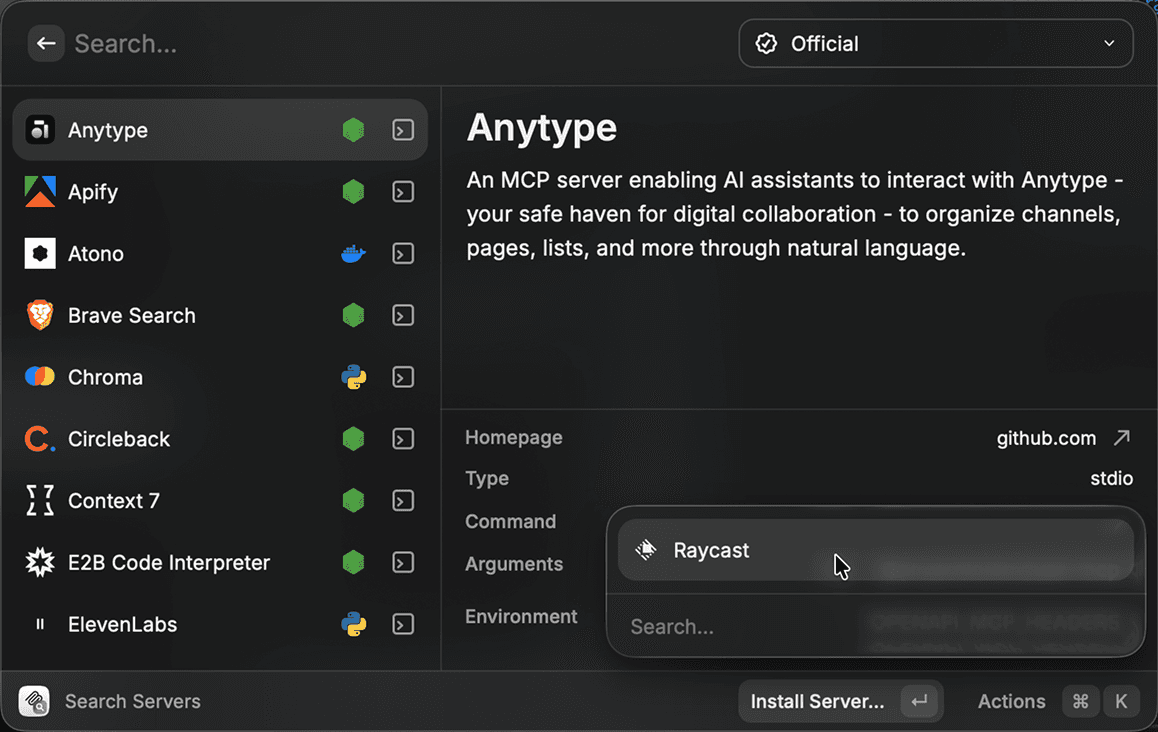Click Context 7's terminal stdio icon
Viewport: 1158px width, 732px height.
click(x=402, y=501)
